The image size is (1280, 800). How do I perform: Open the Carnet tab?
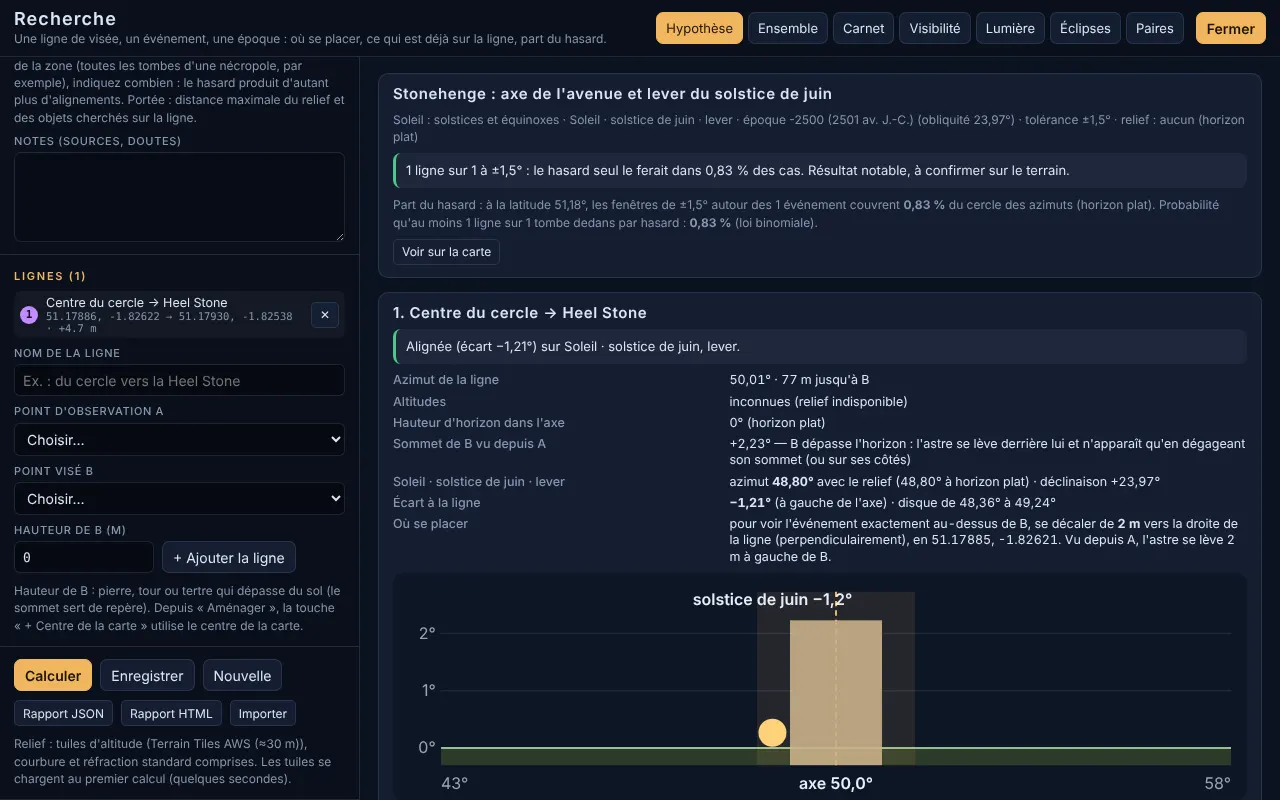click(864, 28)
